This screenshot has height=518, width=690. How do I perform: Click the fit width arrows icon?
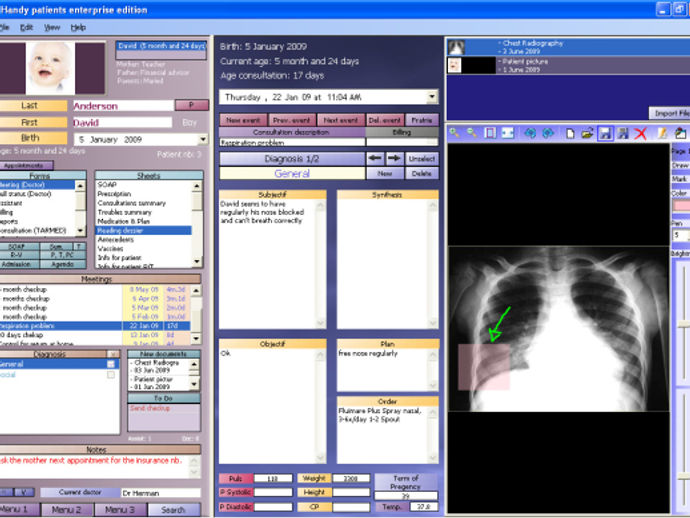[x=507, y=133]
